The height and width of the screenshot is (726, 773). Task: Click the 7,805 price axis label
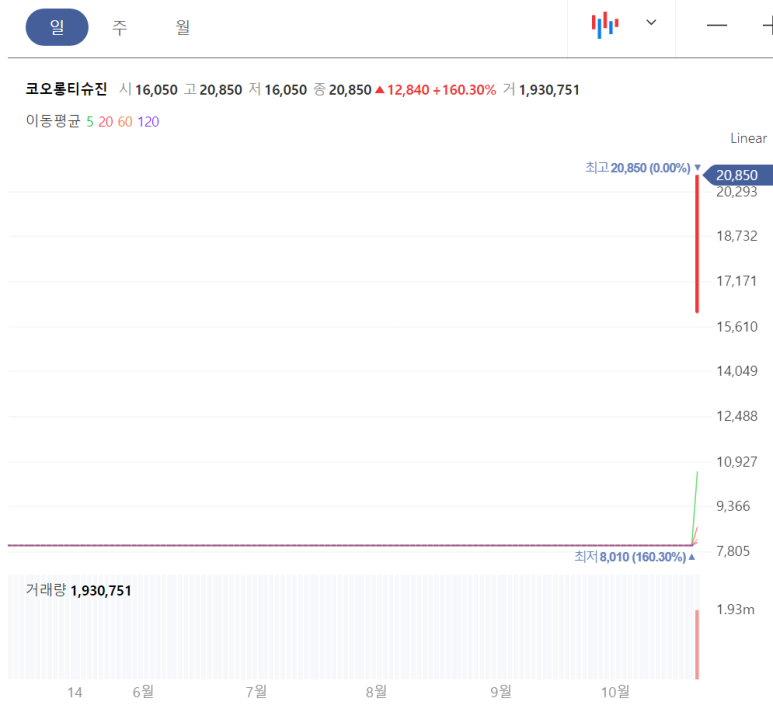(733, 551)
